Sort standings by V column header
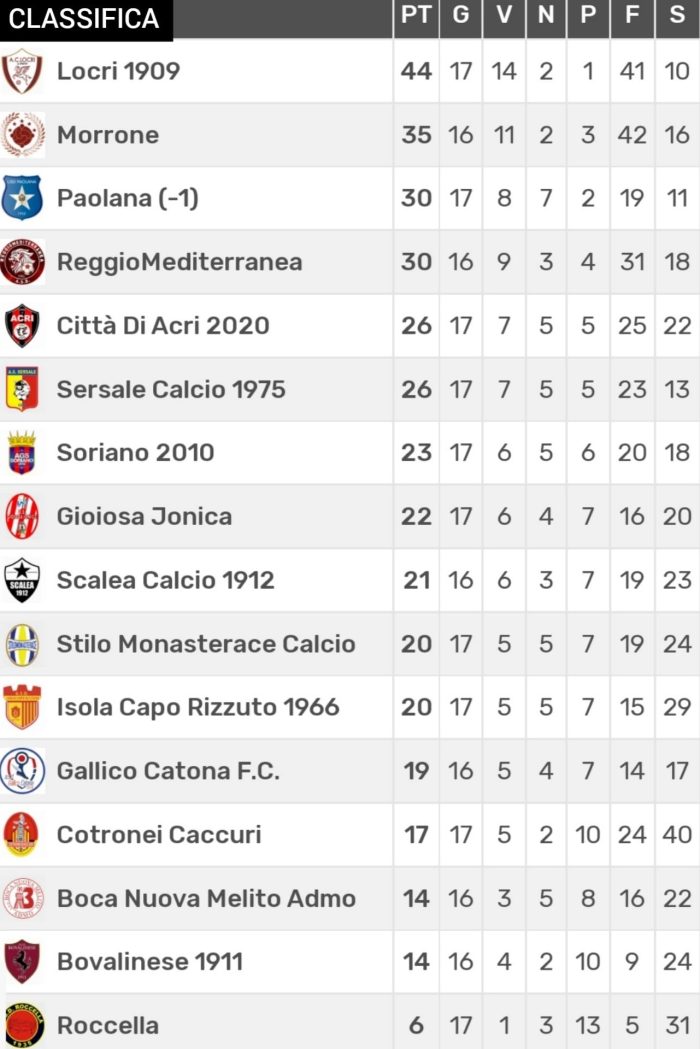 [x=504, y=15]
